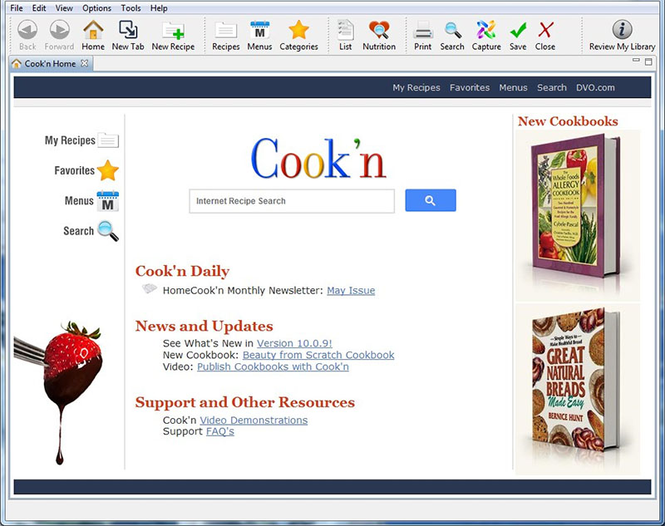This screenshot has width=665, height=526.
Task: Close the Cook'n Home tab
Action: click(84, 63)
